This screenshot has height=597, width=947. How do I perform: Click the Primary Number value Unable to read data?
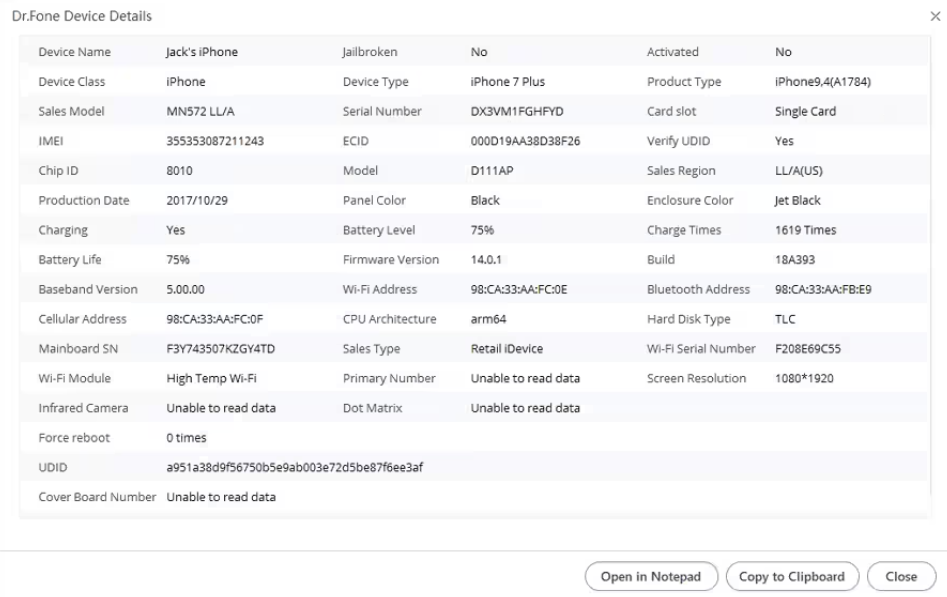tap(525, 378)
